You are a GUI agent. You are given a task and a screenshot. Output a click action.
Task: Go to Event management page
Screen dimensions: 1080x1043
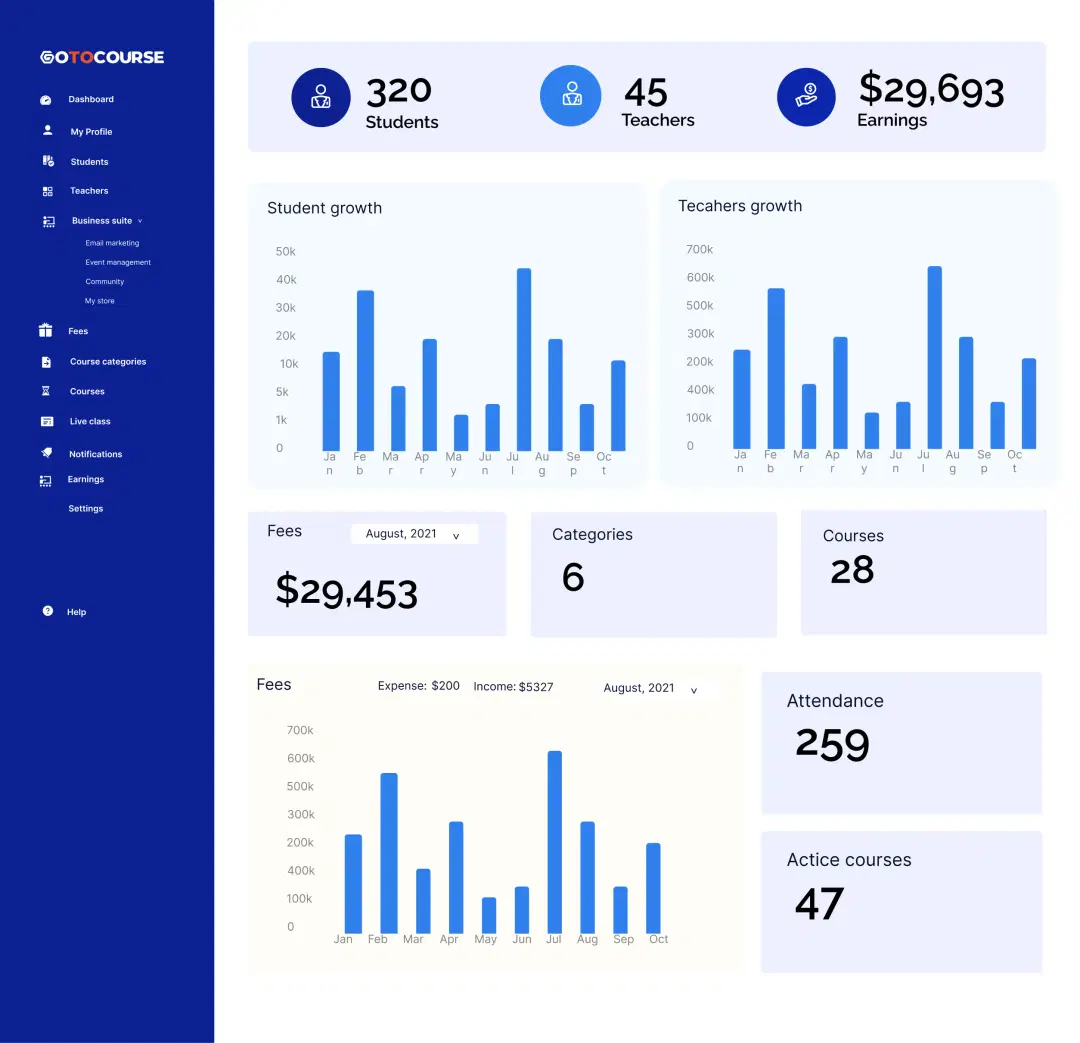point(118,262)
